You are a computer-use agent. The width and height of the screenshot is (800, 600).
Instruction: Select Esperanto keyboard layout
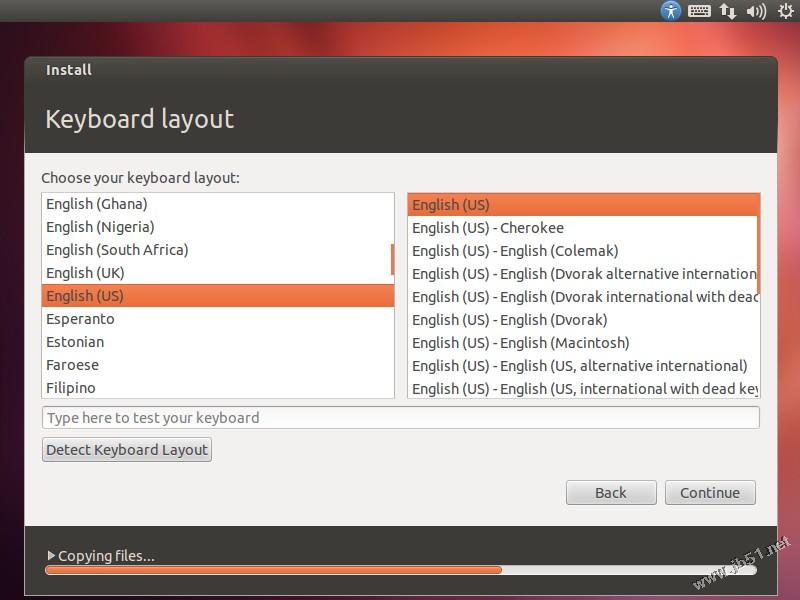tap(218, 319)
